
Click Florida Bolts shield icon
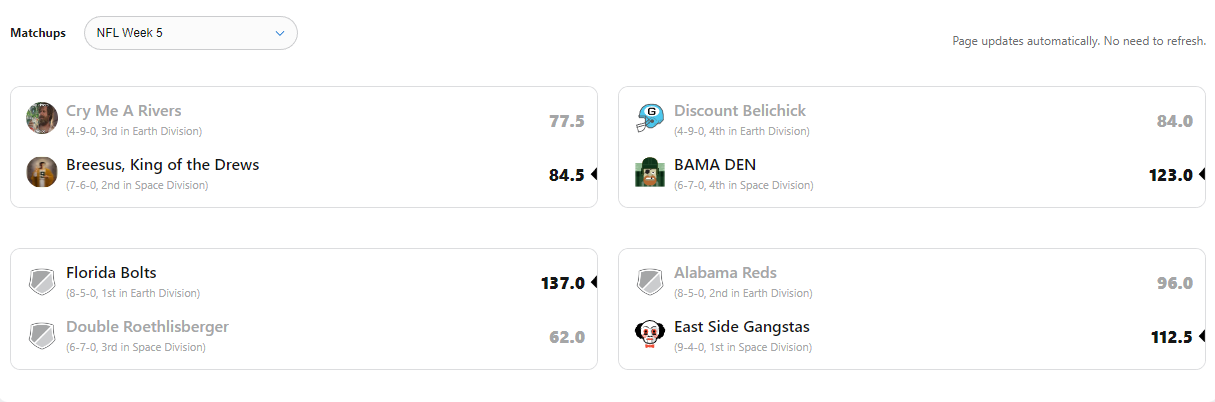pyautogui.click(x=42, y=281)
